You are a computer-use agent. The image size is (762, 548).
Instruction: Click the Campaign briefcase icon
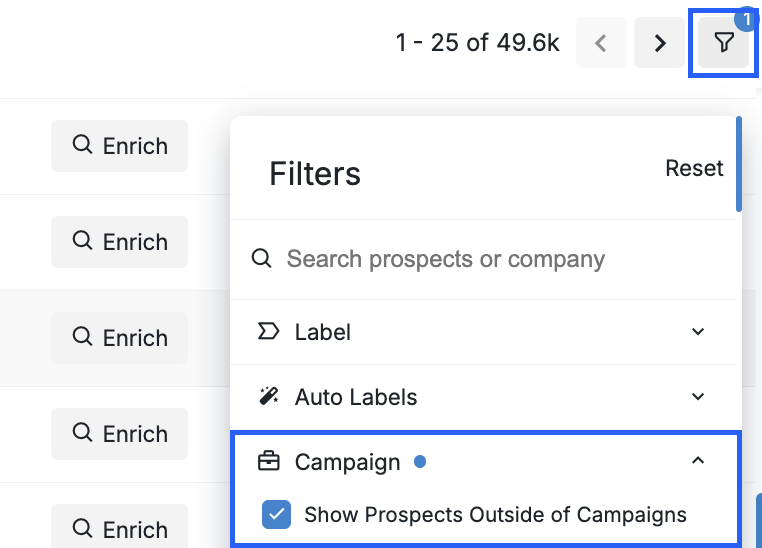point(268,462)
